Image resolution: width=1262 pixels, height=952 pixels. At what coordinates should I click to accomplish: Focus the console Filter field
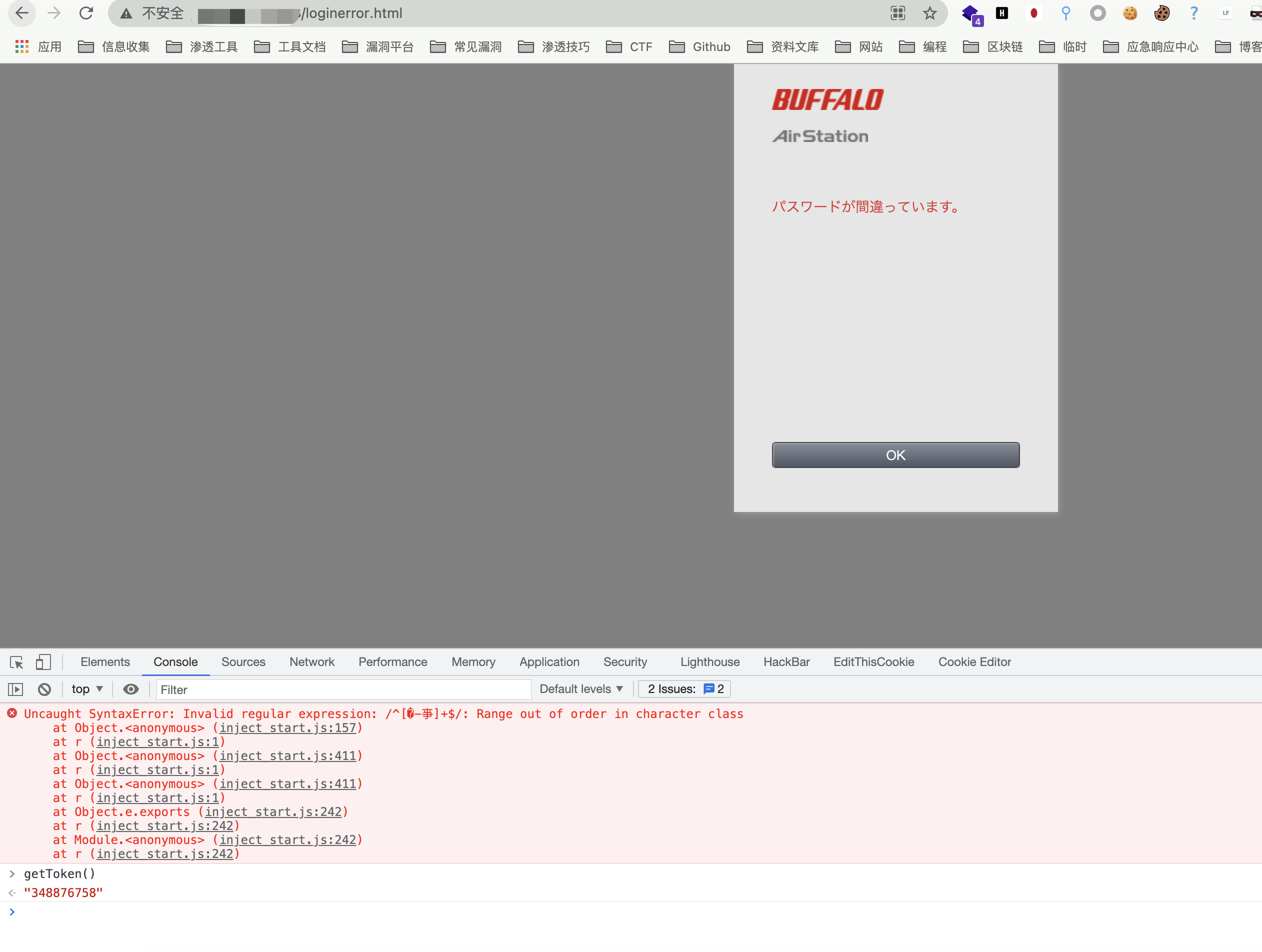click(x=342, y=689)
